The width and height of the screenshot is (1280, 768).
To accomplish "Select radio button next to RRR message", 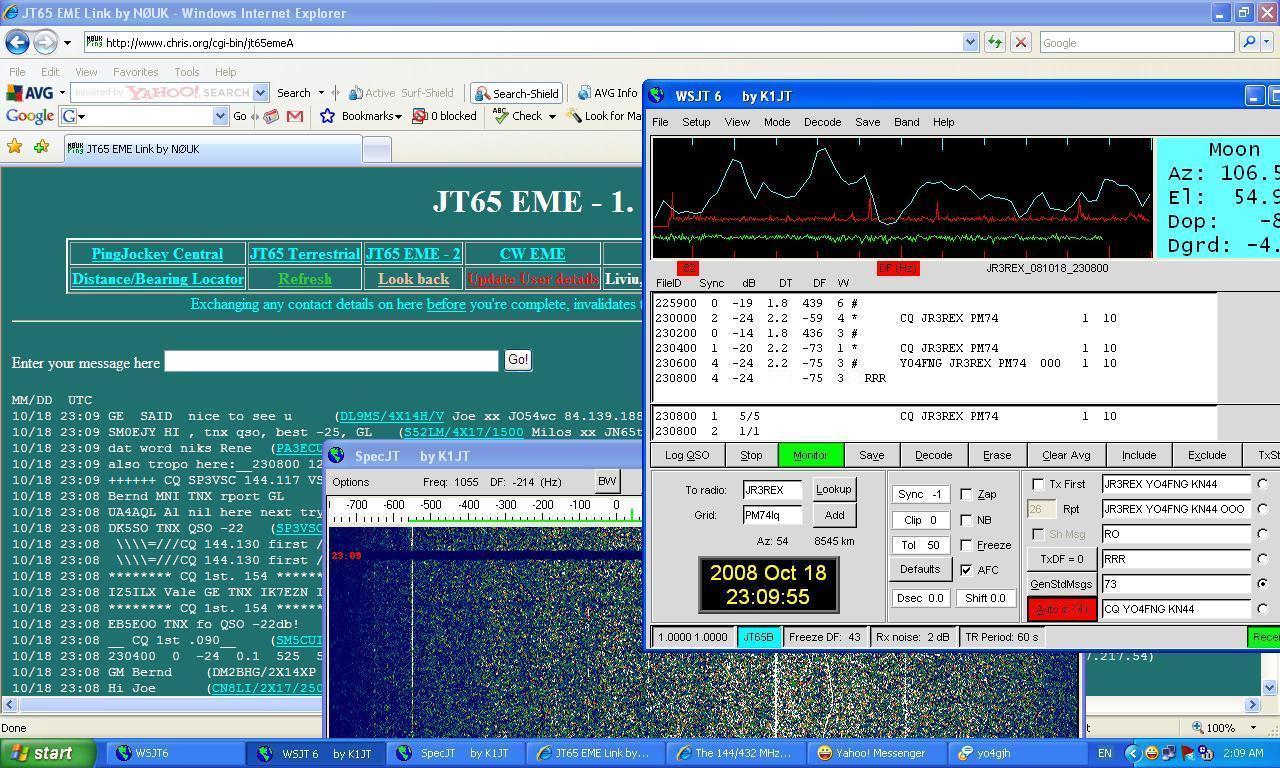I will [x=1262, y=559].
